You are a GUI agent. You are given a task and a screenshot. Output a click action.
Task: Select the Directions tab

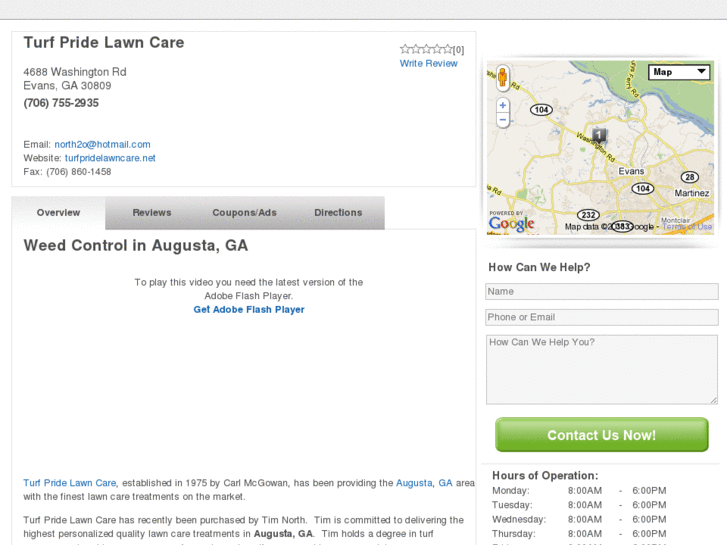click(x=338, y=212)
